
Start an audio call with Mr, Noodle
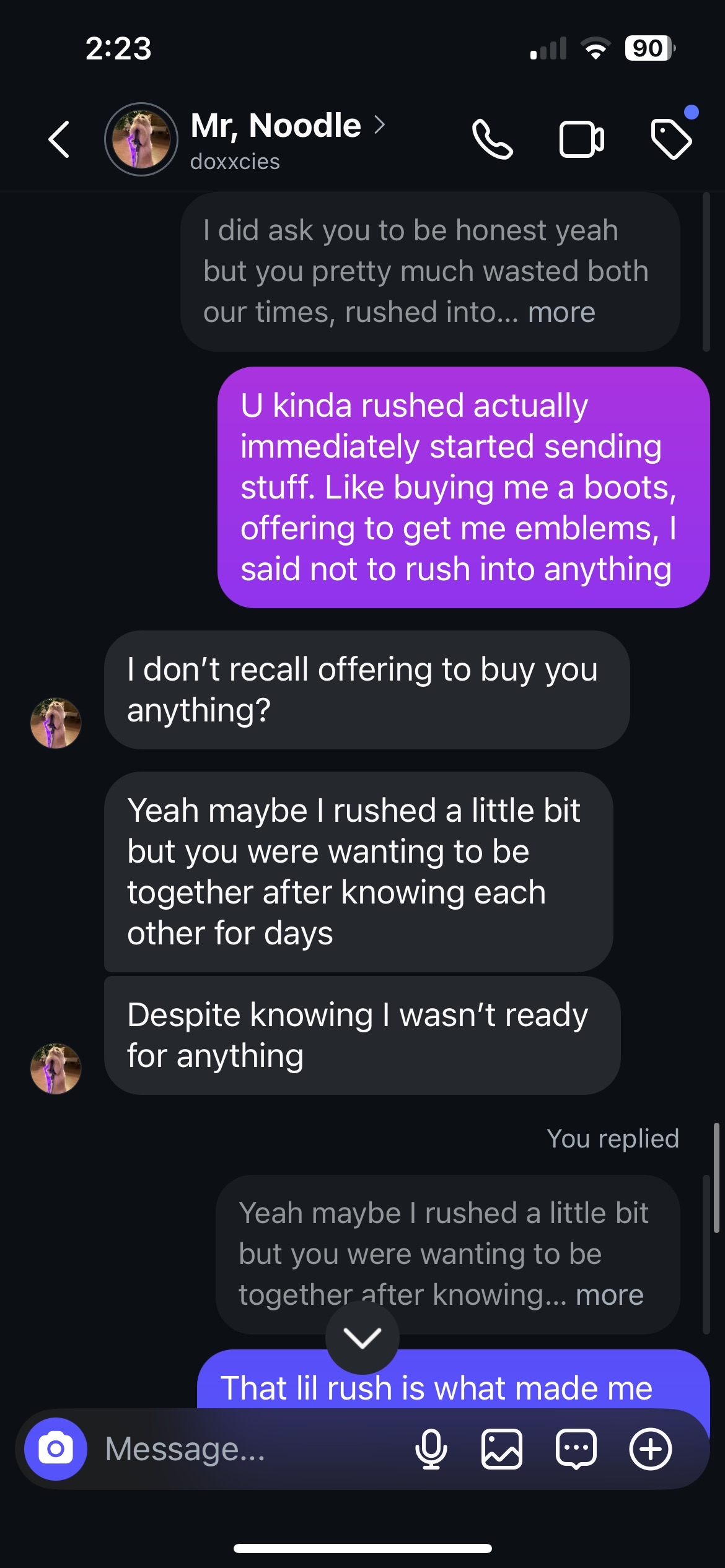[x=492, y=139]
